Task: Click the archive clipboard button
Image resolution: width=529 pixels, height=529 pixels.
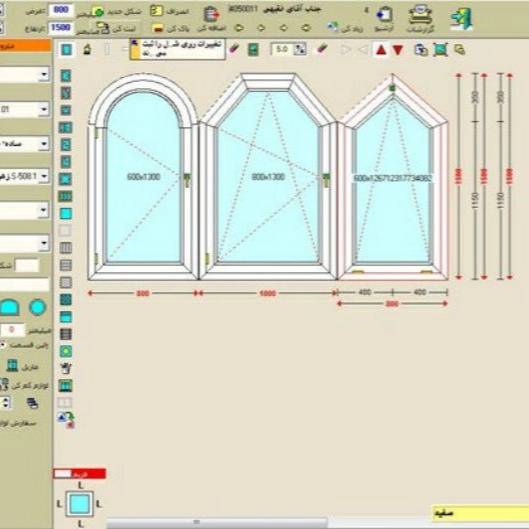Action: (384, 15)
